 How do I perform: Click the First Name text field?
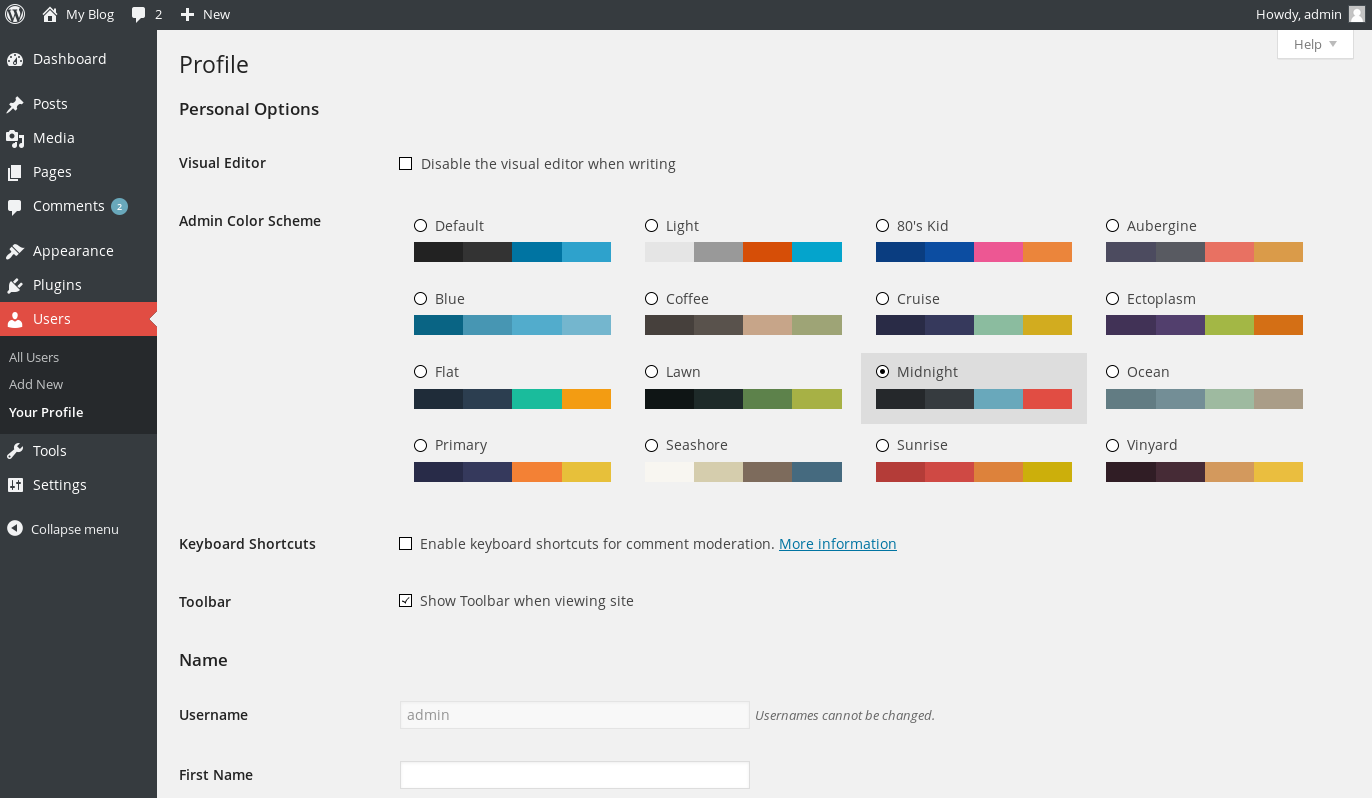coord(574,775)
